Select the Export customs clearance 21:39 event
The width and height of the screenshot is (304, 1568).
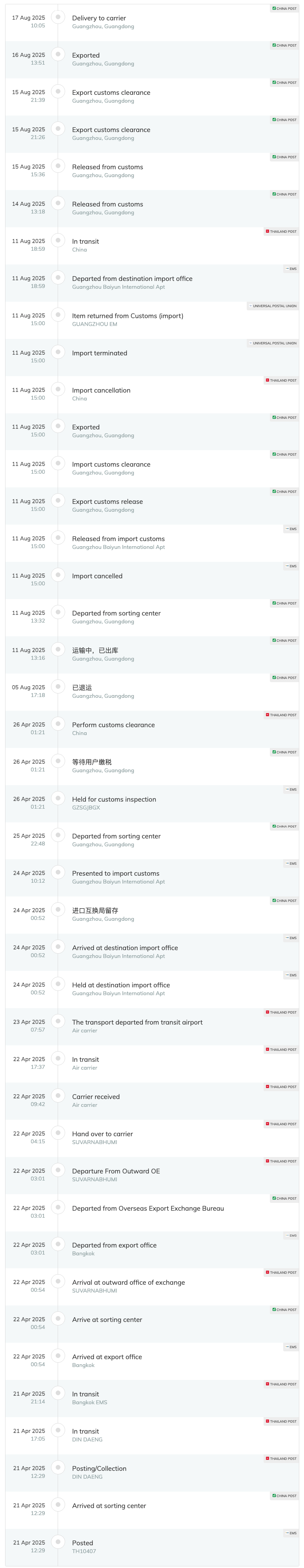(152, 96)
